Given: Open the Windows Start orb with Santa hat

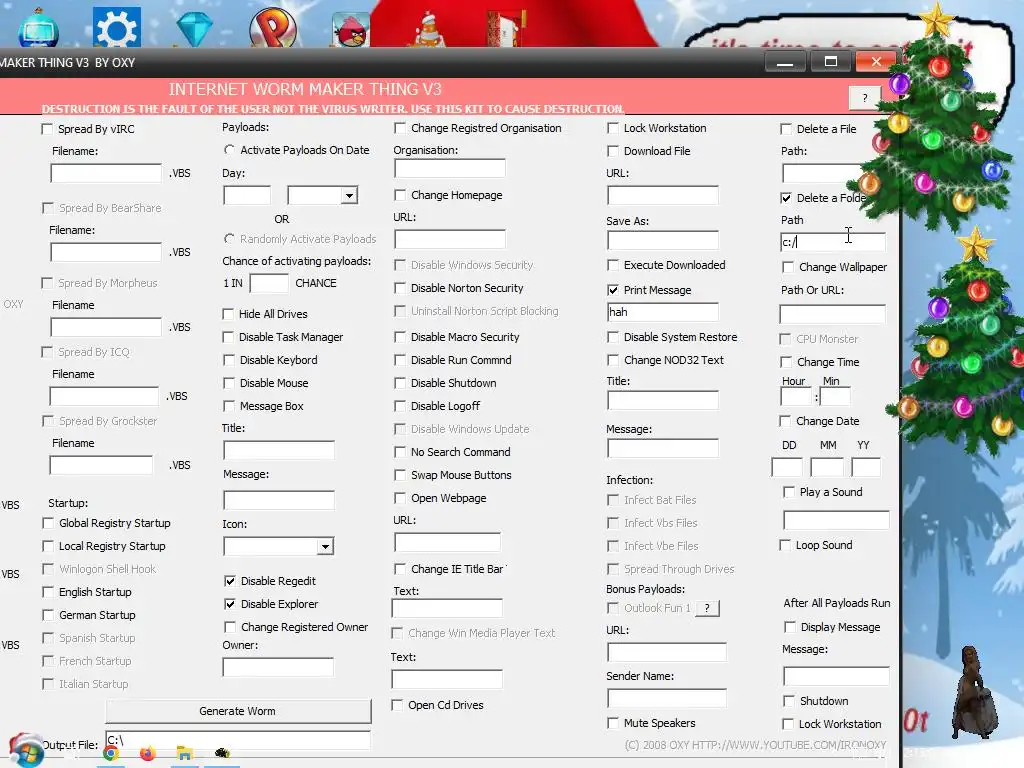Looking at the screenshot, I should pos(26,750).
